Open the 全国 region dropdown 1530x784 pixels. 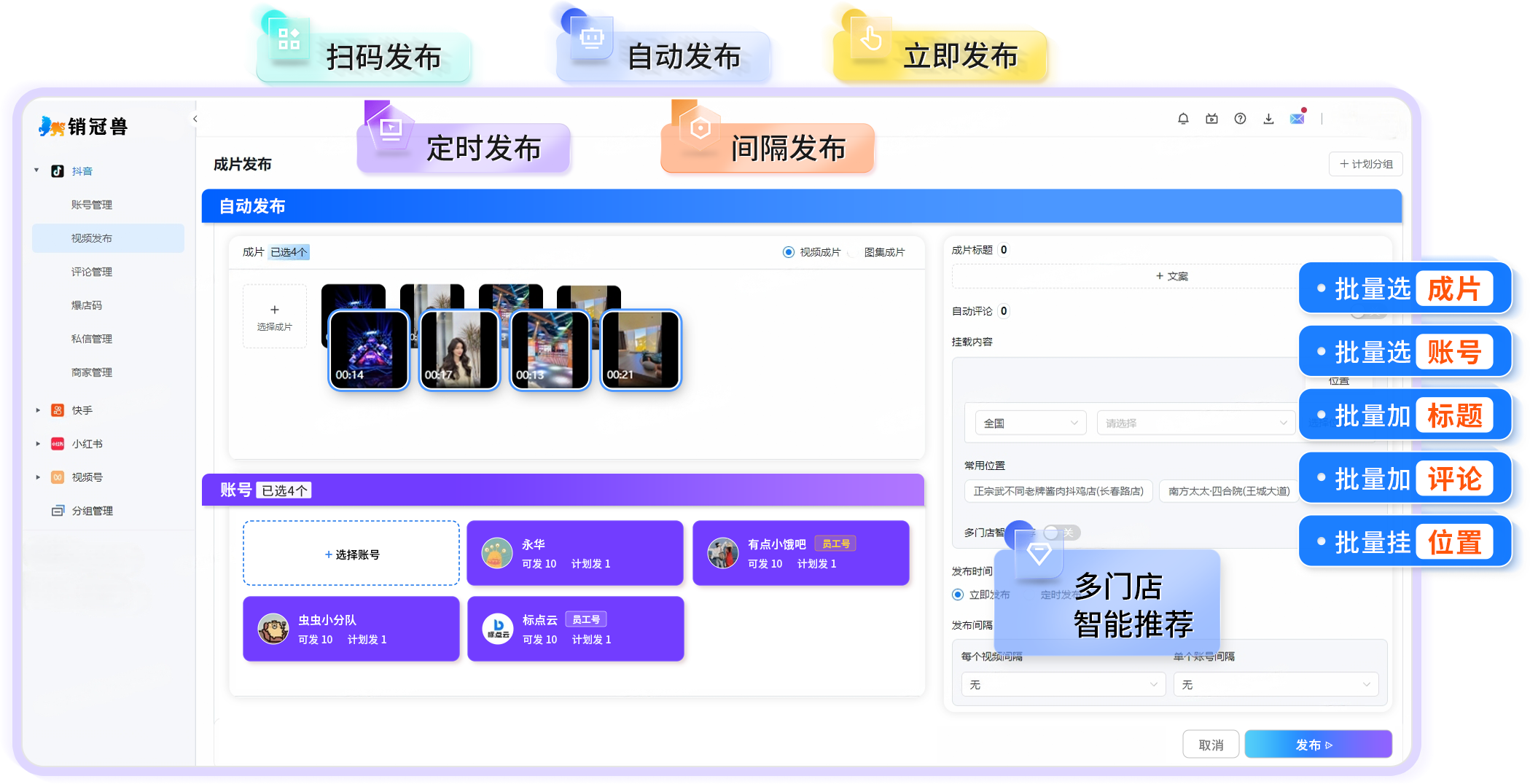[1030, 423]
